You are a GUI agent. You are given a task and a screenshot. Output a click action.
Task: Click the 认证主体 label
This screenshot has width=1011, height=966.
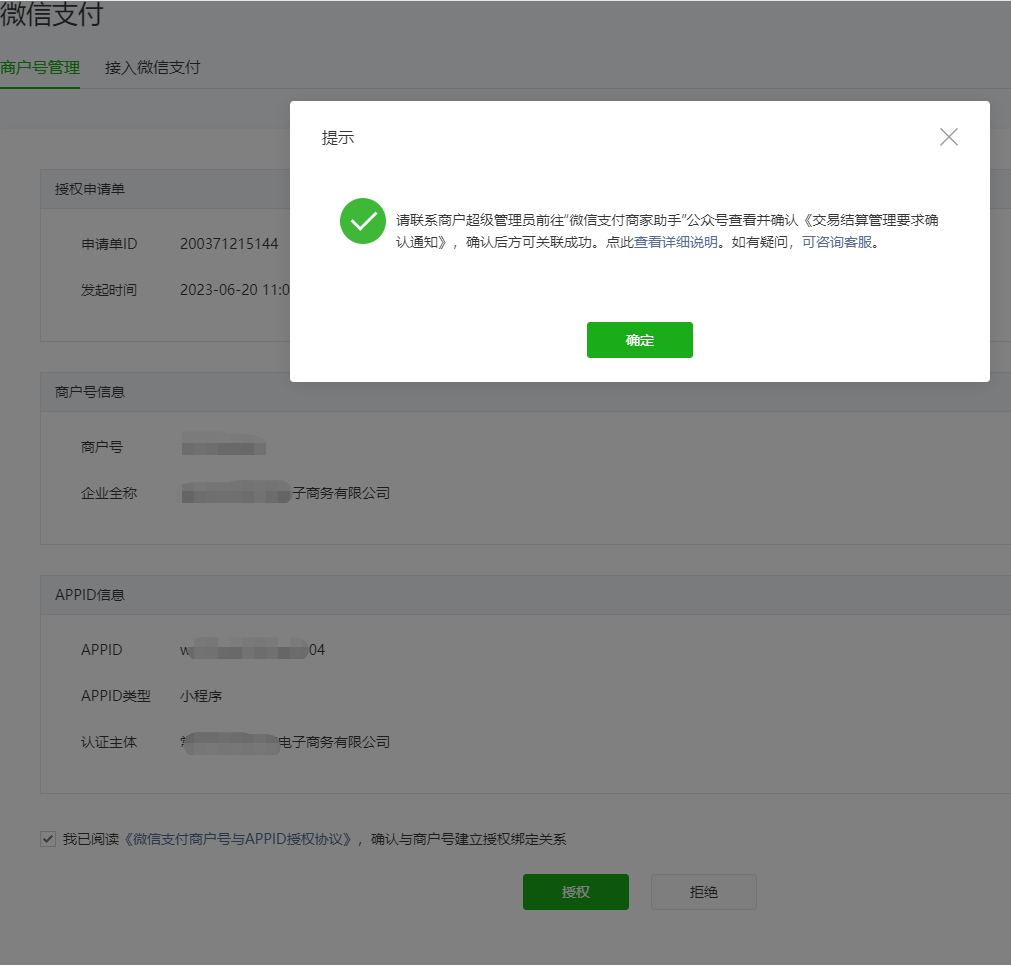point(109,742)
